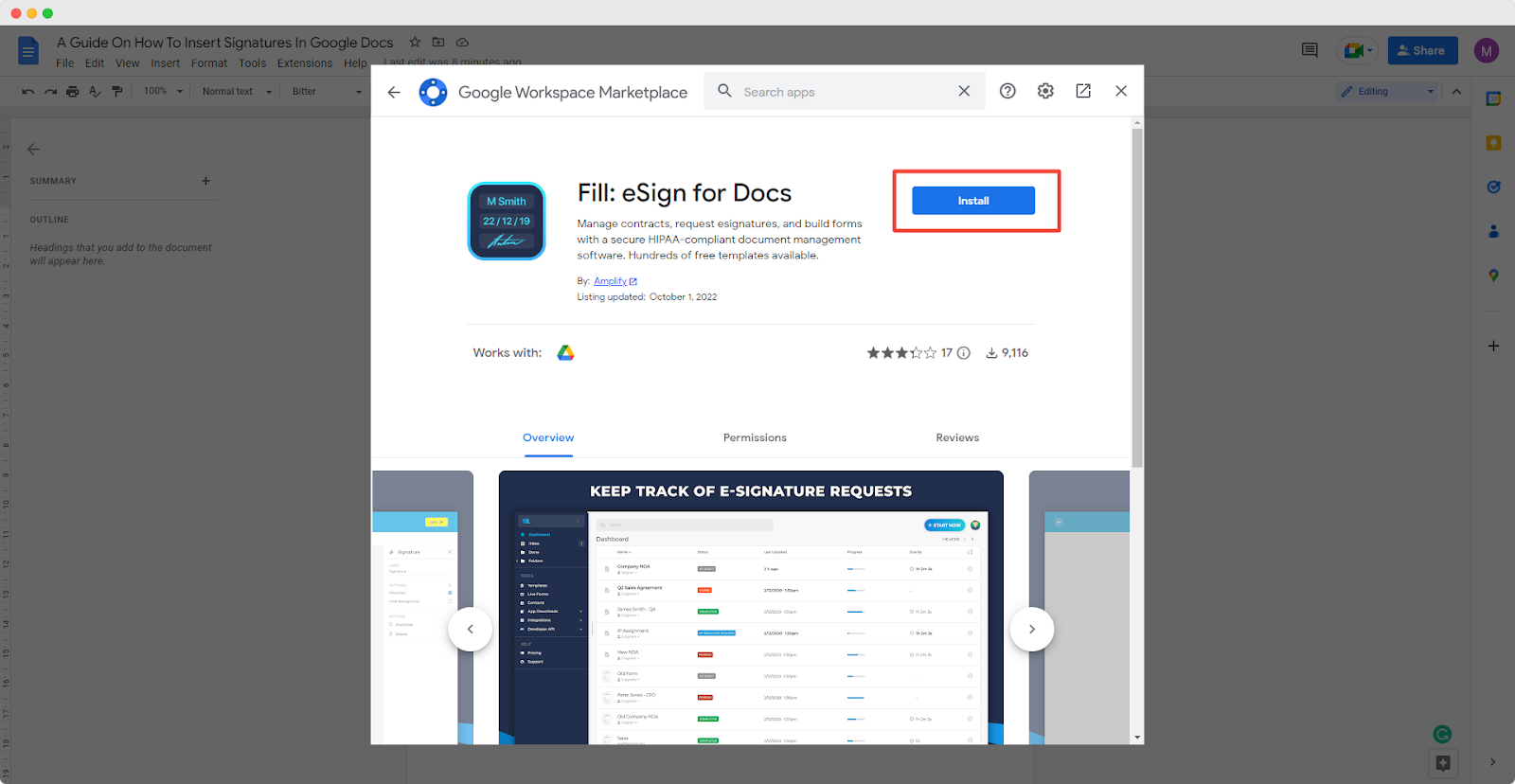1515x784 pixels.
Task: Open Marketplace settings gear
Action: [1045, 91]
